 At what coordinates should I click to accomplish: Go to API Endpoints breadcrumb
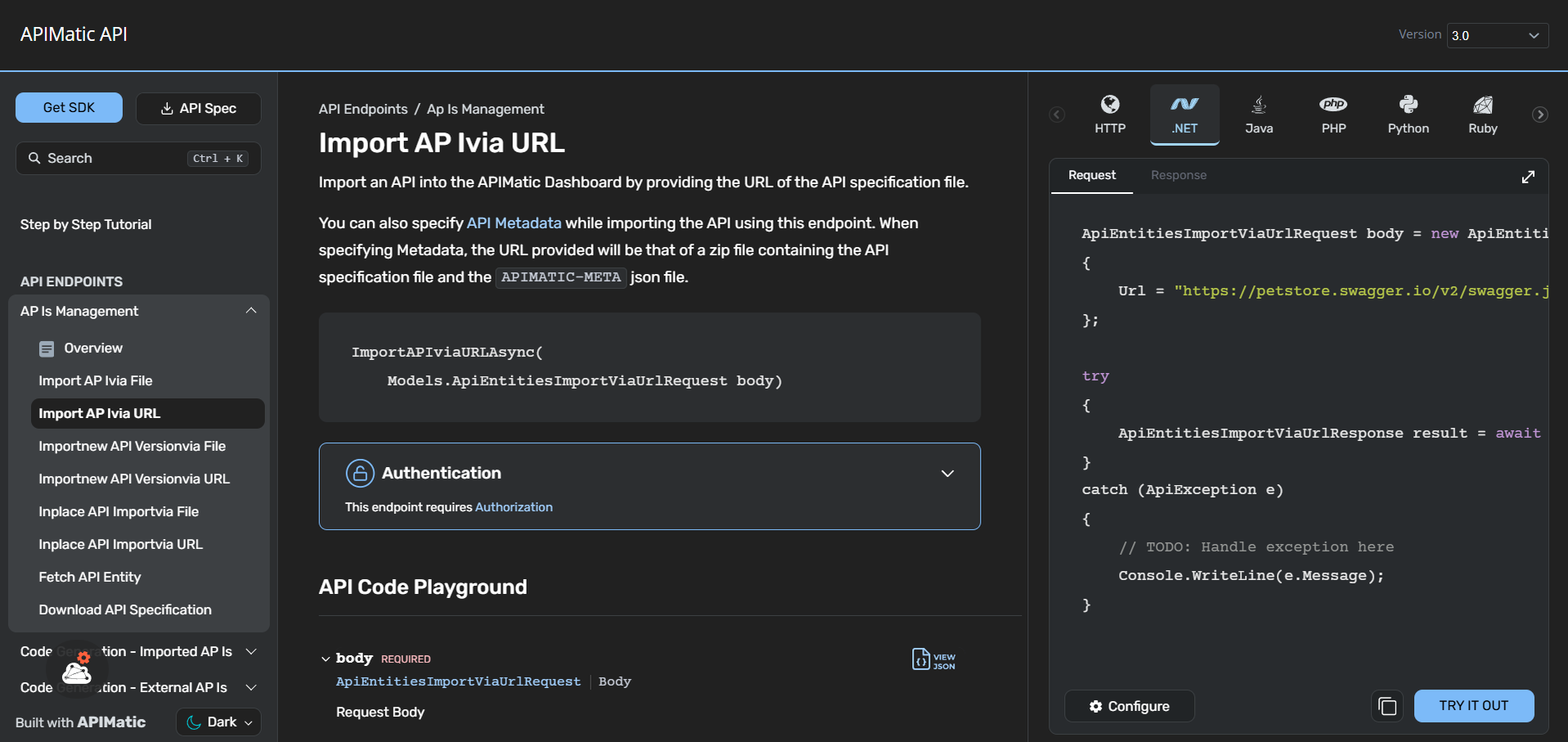[x=363, y=109]
